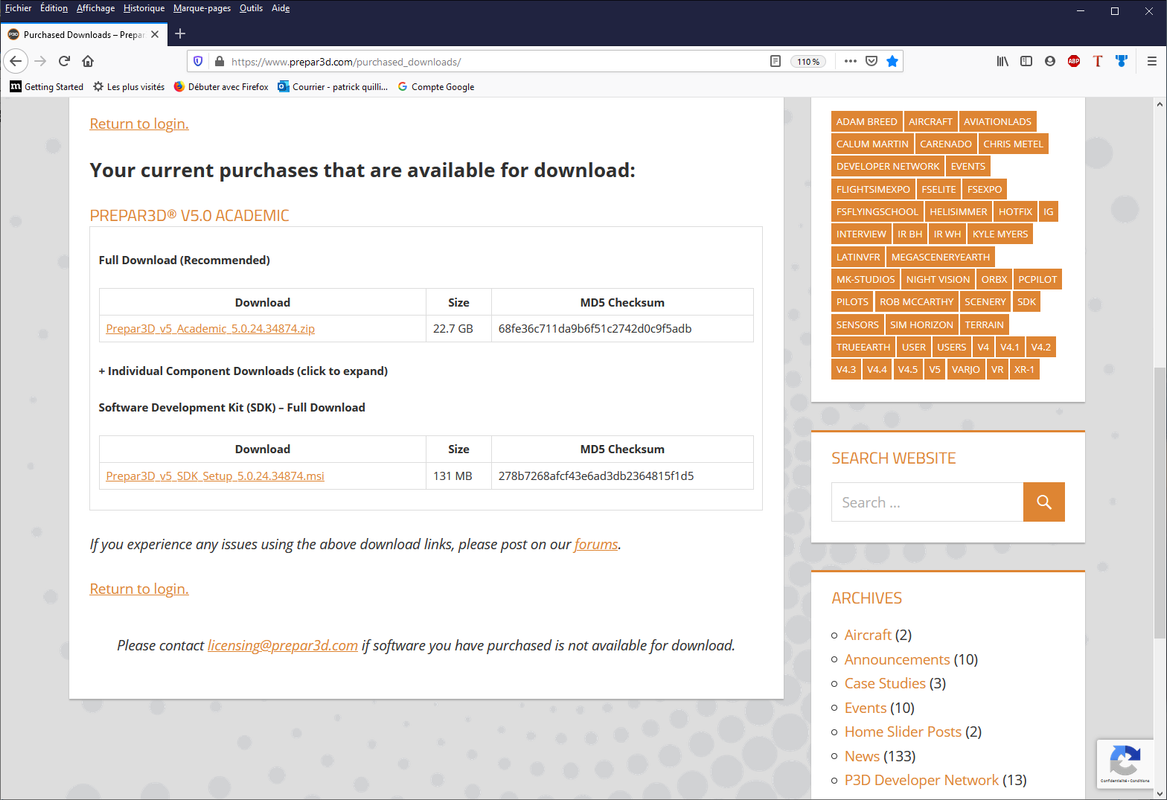Open the Firefox account icon
The width and height of the screenshot is (1167, 800).
pos(1050,61)
